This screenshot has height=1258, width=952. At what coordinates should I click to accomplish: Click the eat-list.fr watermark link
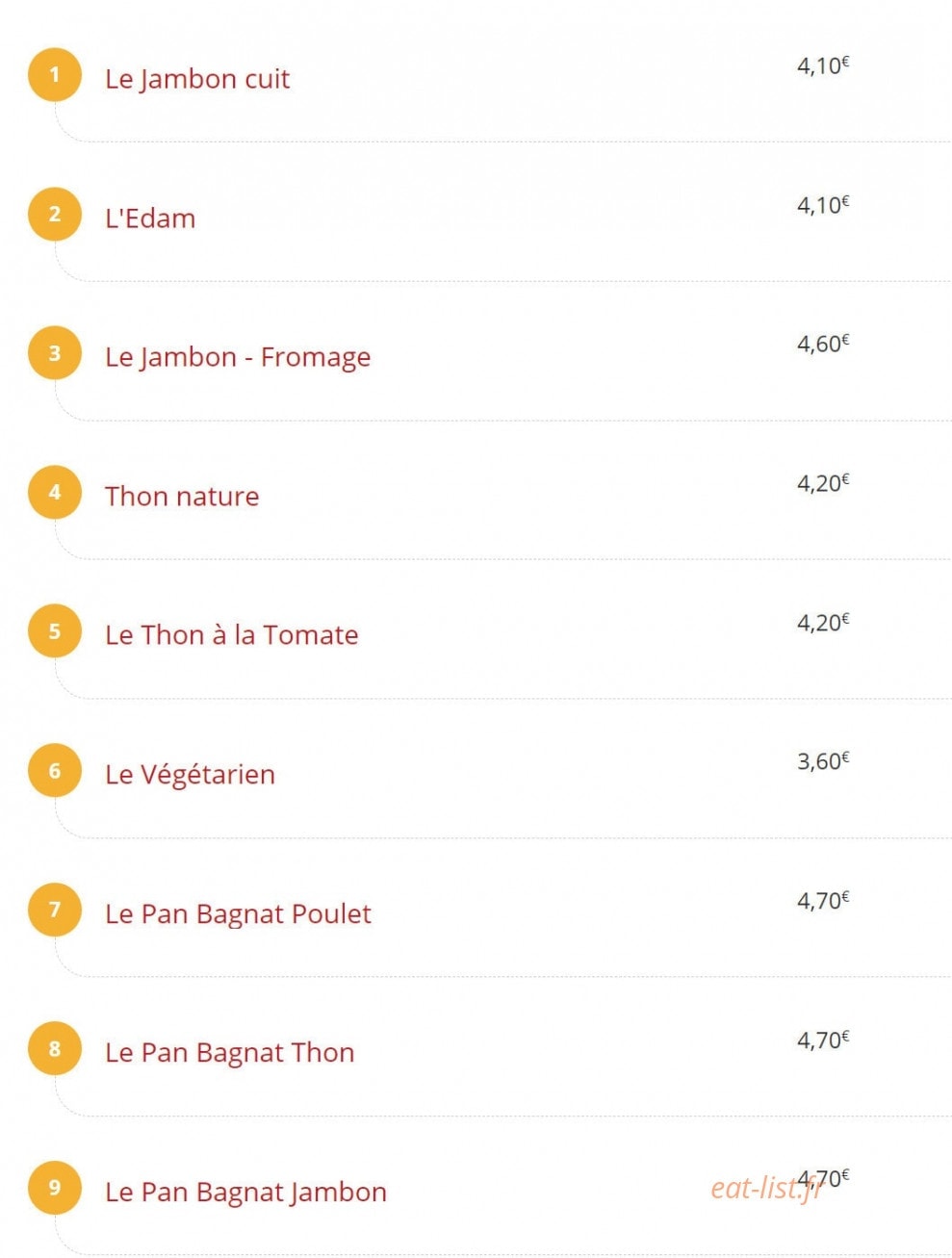[766, 1189]
